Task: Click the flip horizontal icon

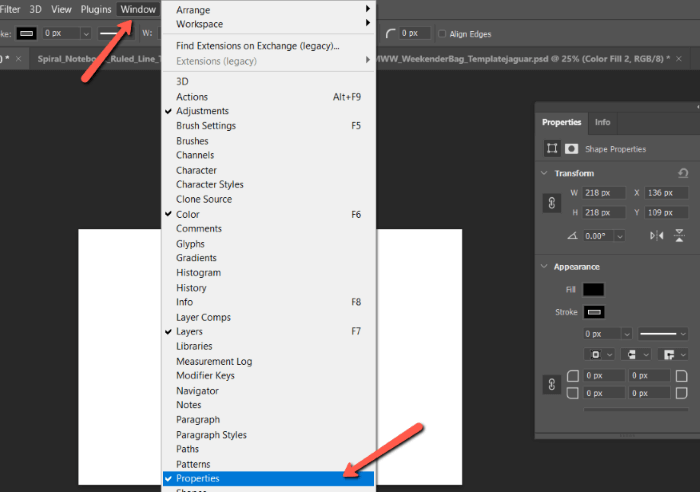Action: (x=657, y=236)
